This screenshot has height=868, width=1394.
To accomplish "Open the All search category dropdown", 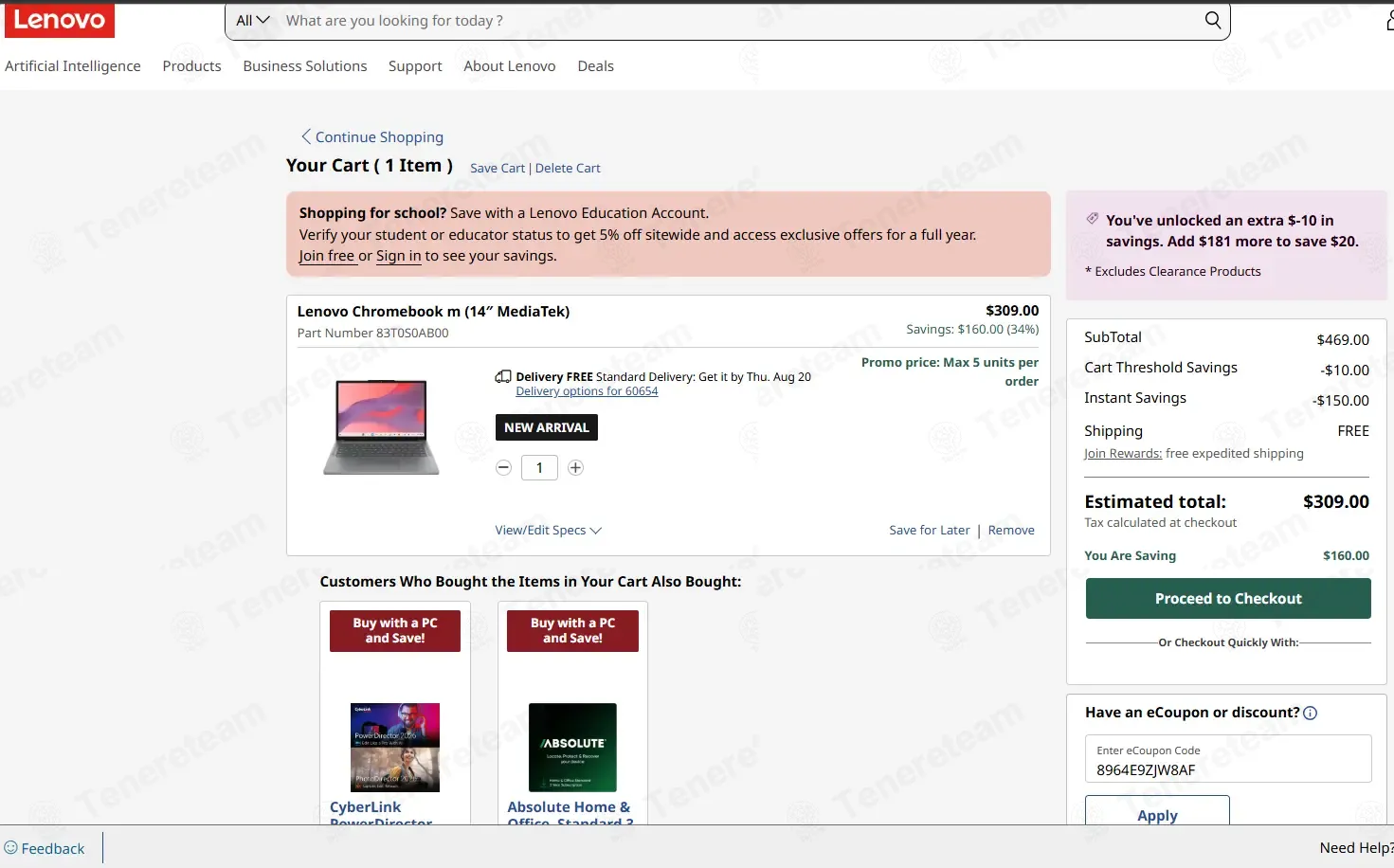I will click(x=253, y=20).
